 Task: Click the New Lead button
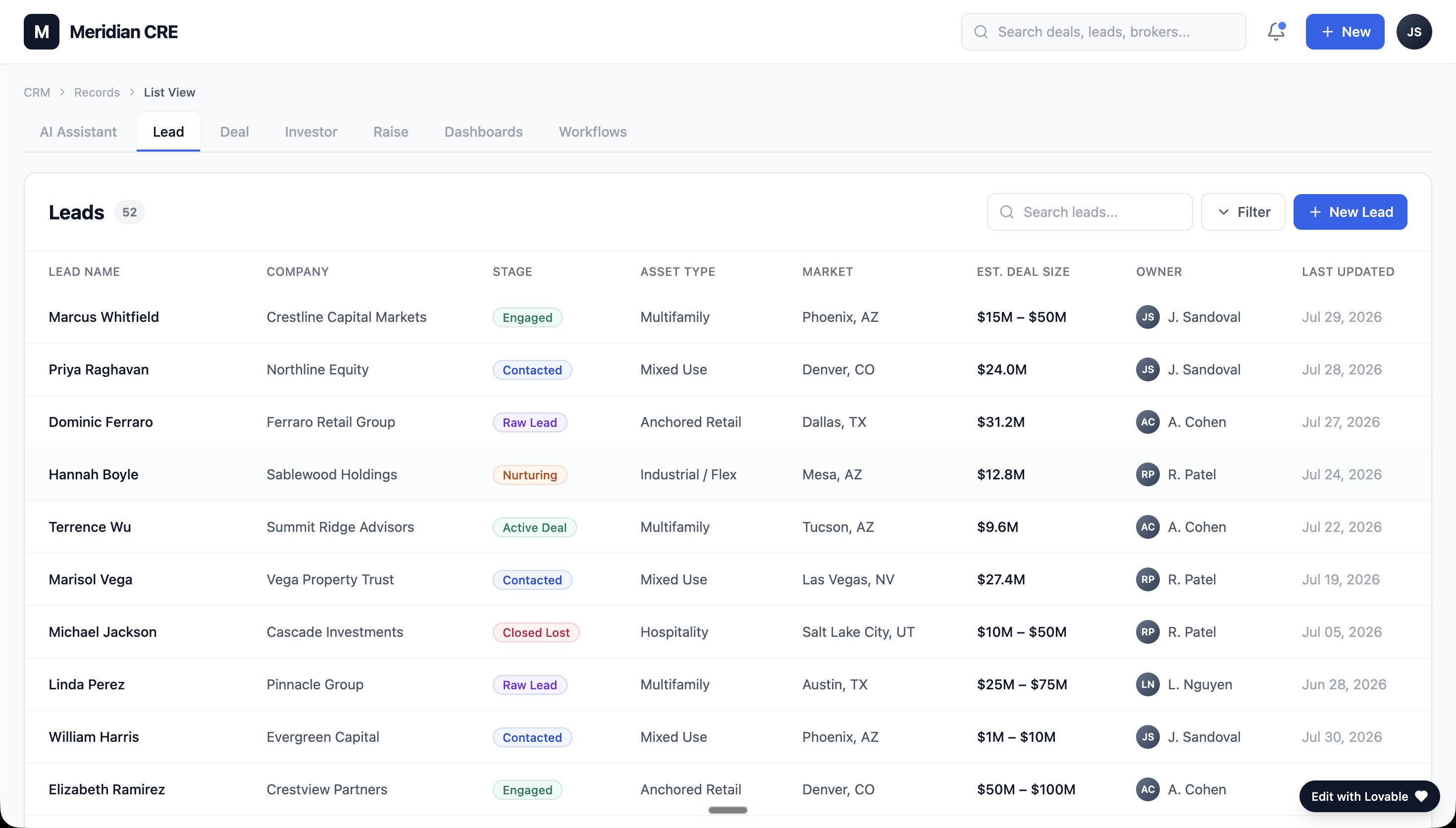(1350, 212)
